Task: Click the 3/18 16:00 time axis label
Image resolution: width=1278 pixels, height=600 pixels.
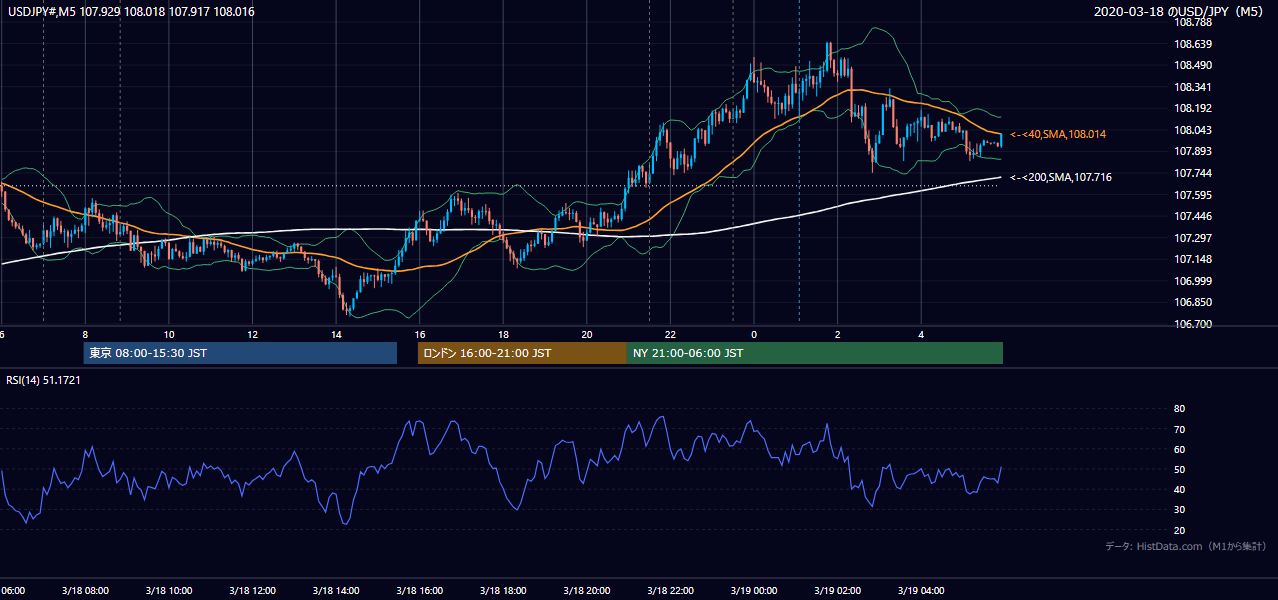Action: point(420,591)
